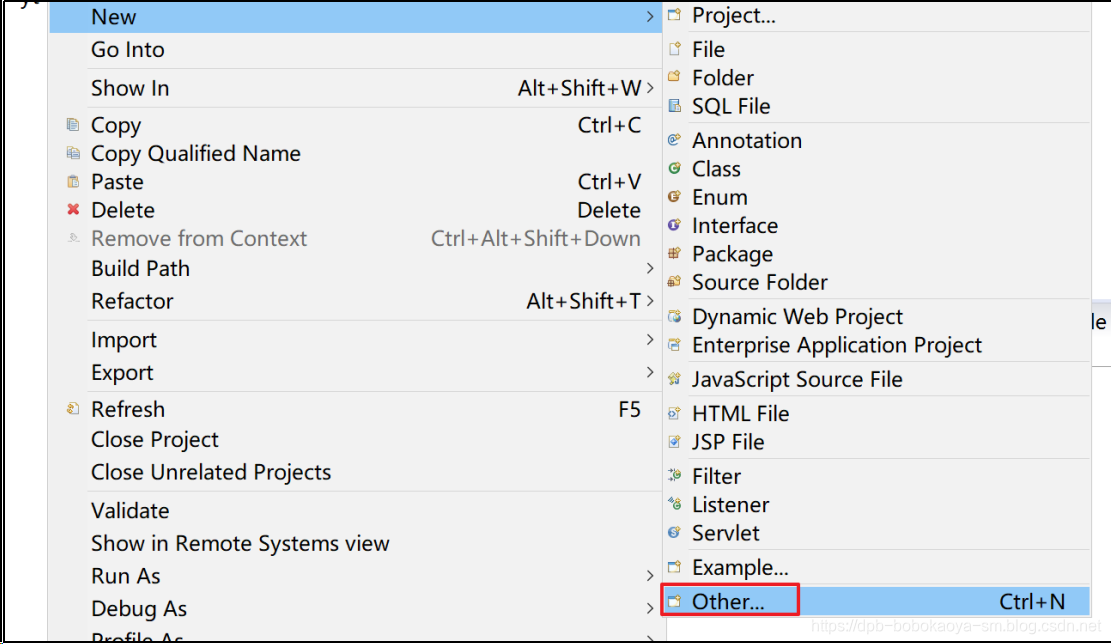Expand the Refactor submenu arrow

650,301
